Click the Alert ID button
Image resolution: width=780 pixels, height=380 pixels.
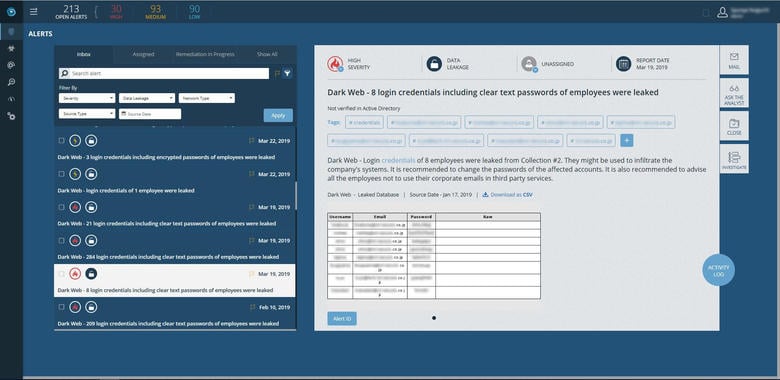(342, 319)
